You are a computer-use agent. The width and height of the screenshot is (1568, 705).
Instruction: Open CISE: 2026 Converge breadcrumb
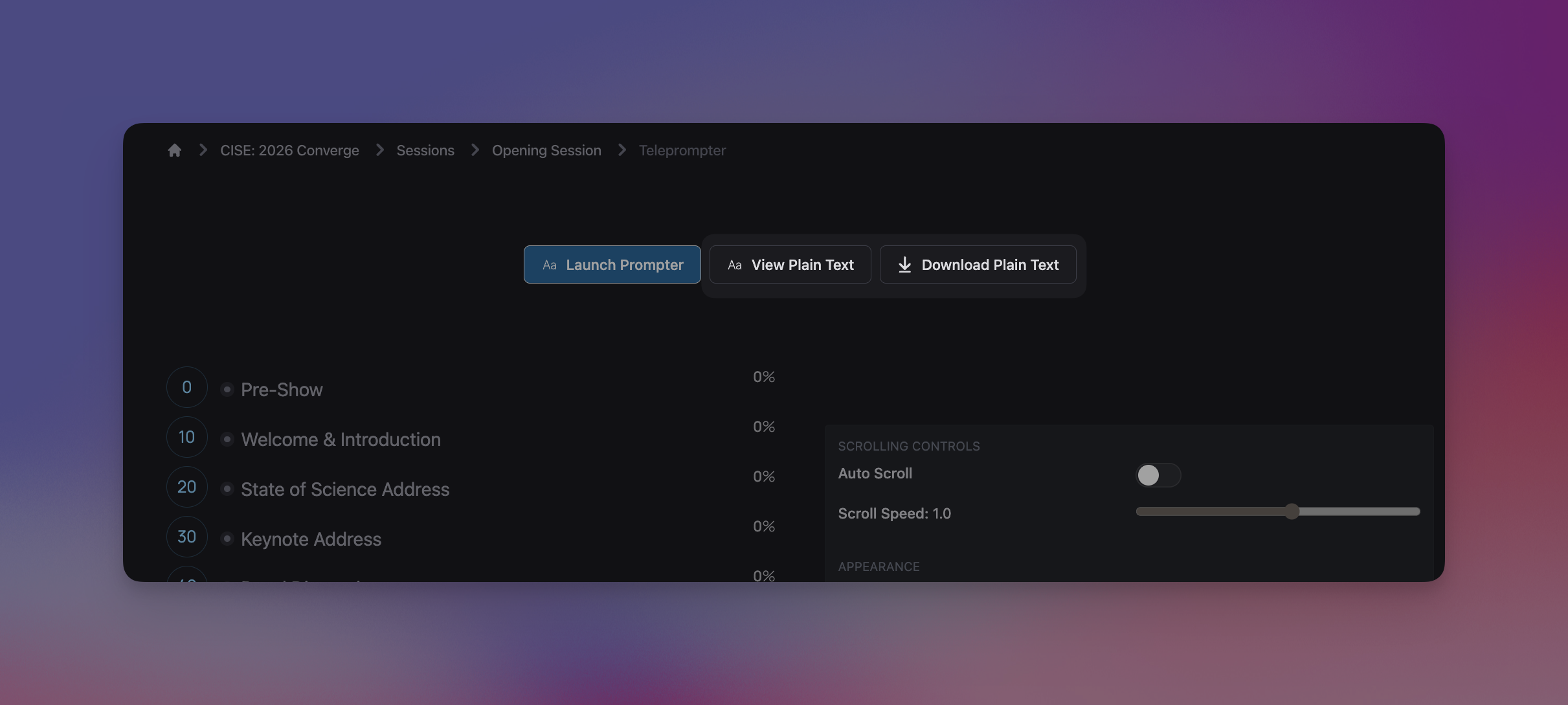(289, 150)
